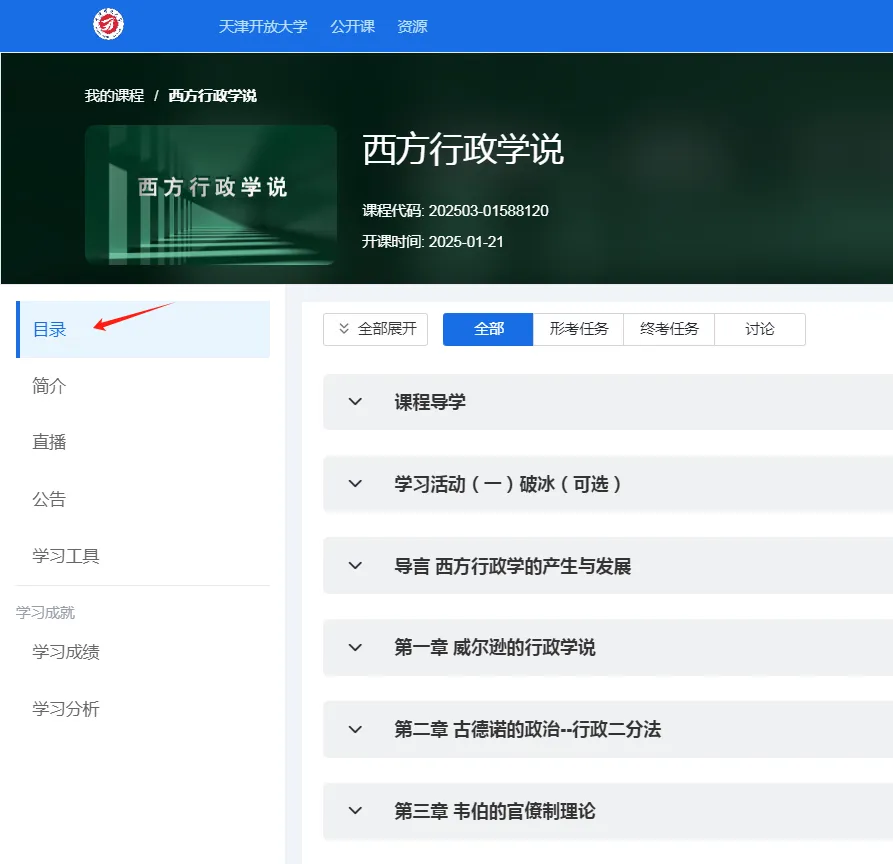Open the 公告 sidebar item
This screenshot has height=864, width=893.
click(50, 498)
